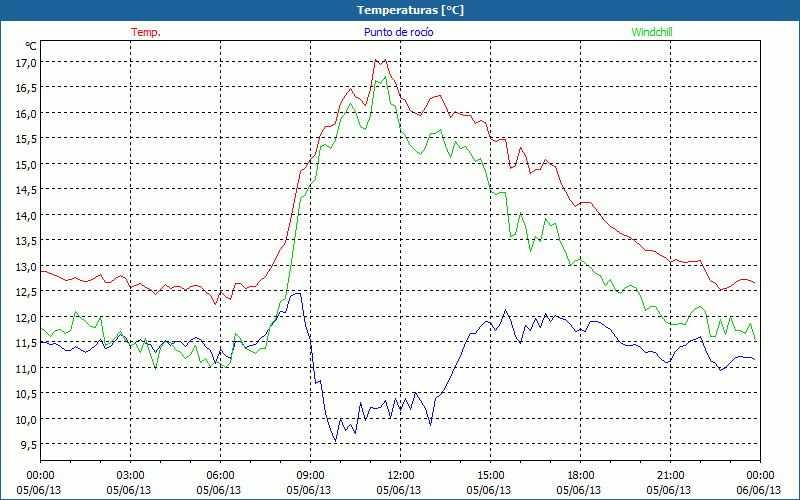Click the "06:00" time axis label

pyautogui.click(x=220, y=476)
